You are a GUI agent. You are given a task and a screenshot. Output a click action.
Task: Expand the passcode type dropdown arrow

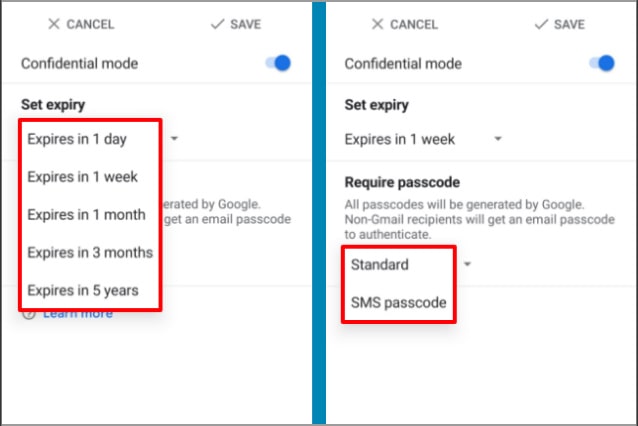coord(467,264)
